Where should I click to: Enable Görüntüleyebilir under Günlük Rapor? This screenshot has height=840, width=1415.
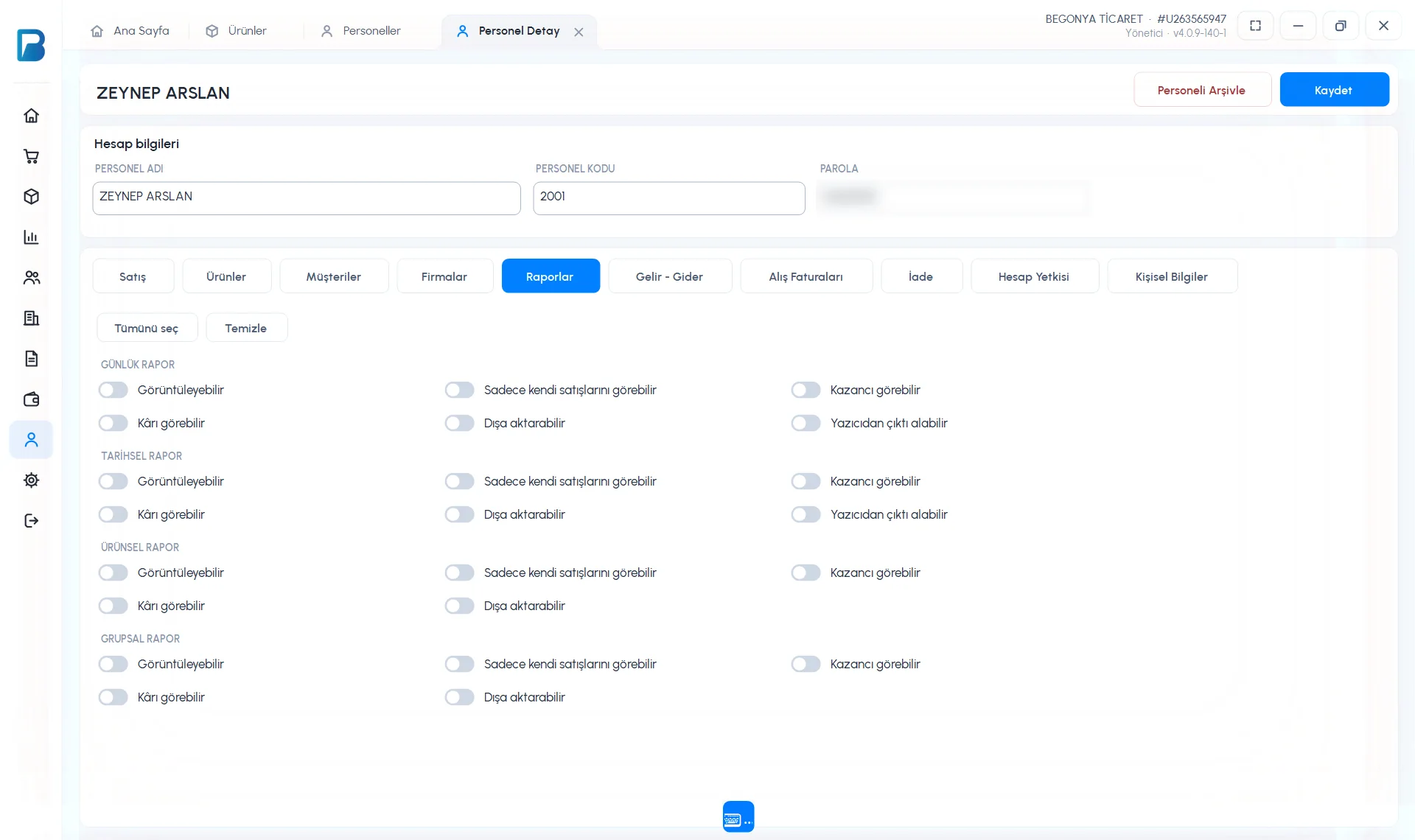click(x=113, y=390)
